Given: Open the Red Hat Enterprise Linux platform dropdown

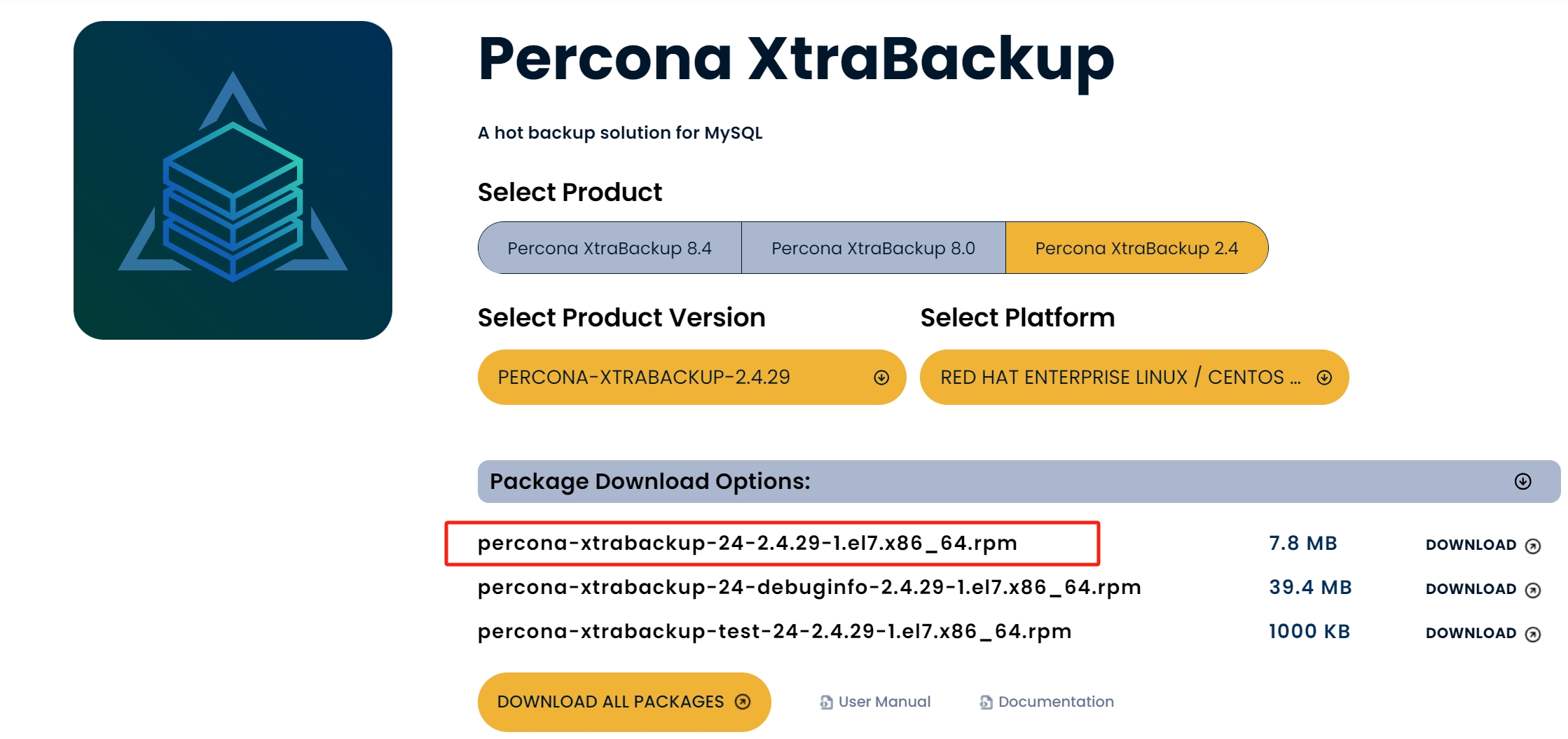Looking at the screenshot, I should click(1134, 377).
